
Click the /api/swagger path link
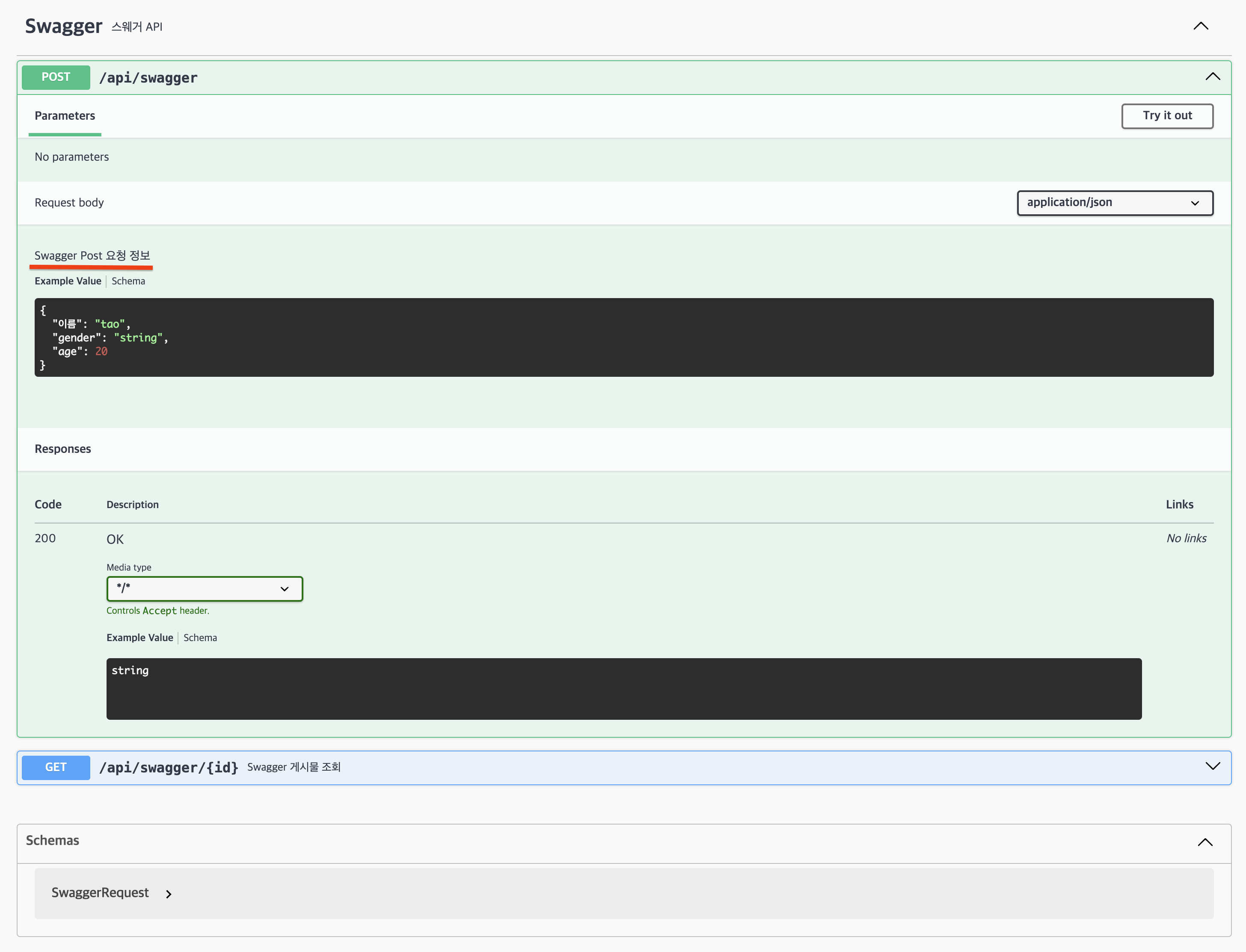(x=148, y=78)
